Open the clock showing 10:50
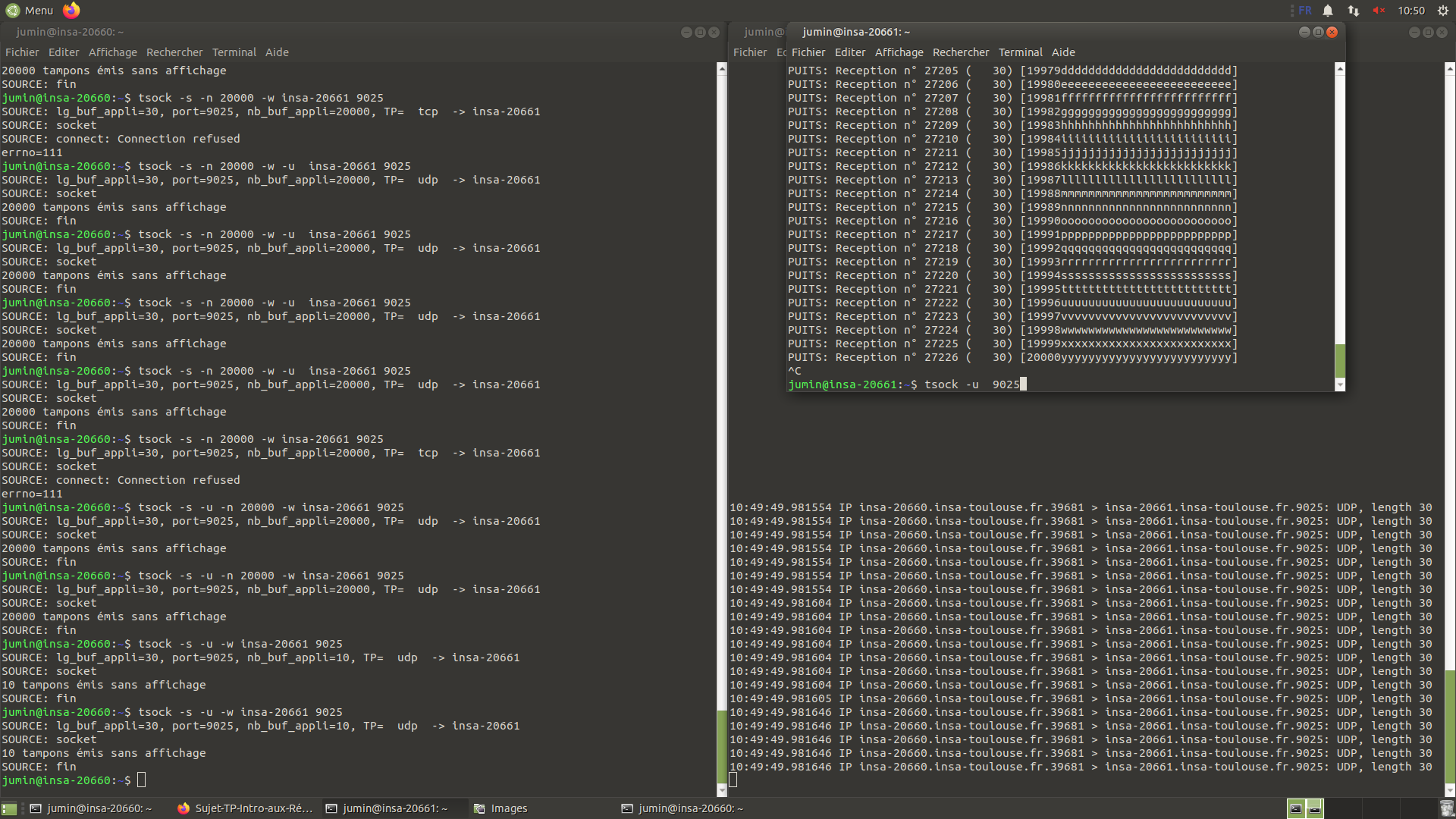This screenshot has width=1456, height=819. tap(1410, 11)
